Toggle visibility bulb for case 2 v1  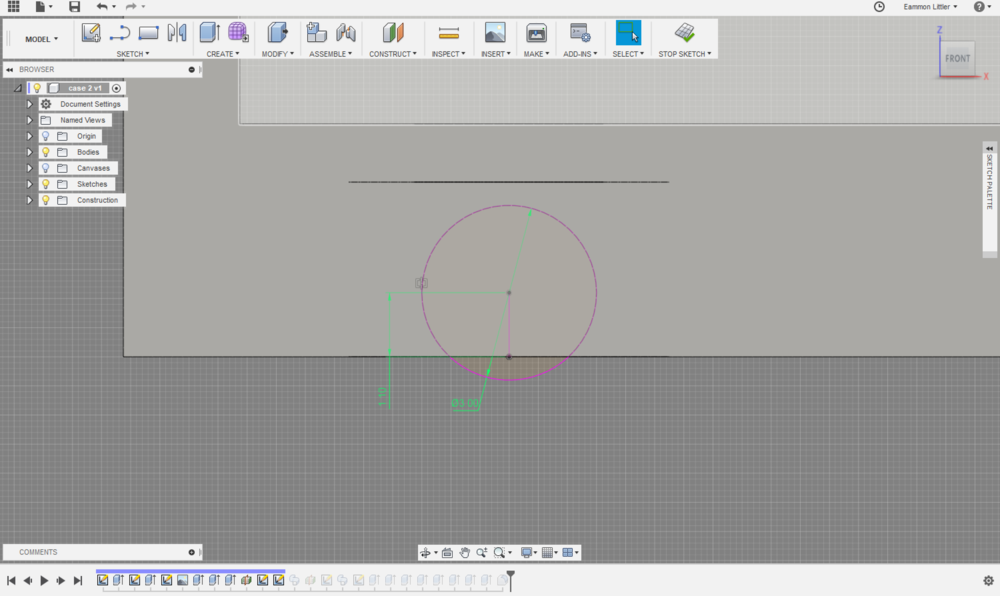(x=37, y=88)
